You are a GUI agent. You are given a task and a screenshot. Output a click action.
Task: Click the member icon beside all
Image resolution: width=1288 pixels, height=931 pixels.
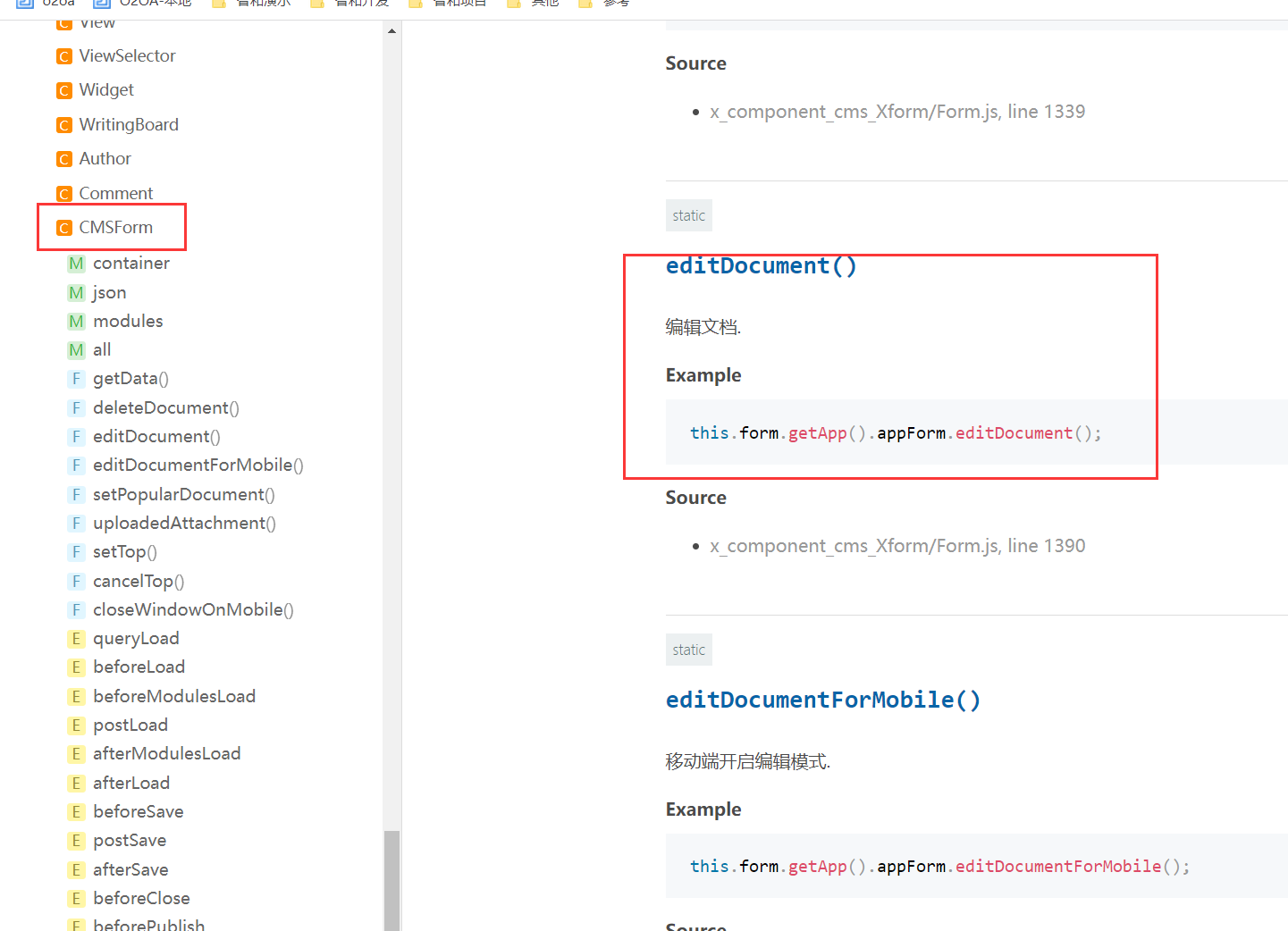tap(77, 350)
